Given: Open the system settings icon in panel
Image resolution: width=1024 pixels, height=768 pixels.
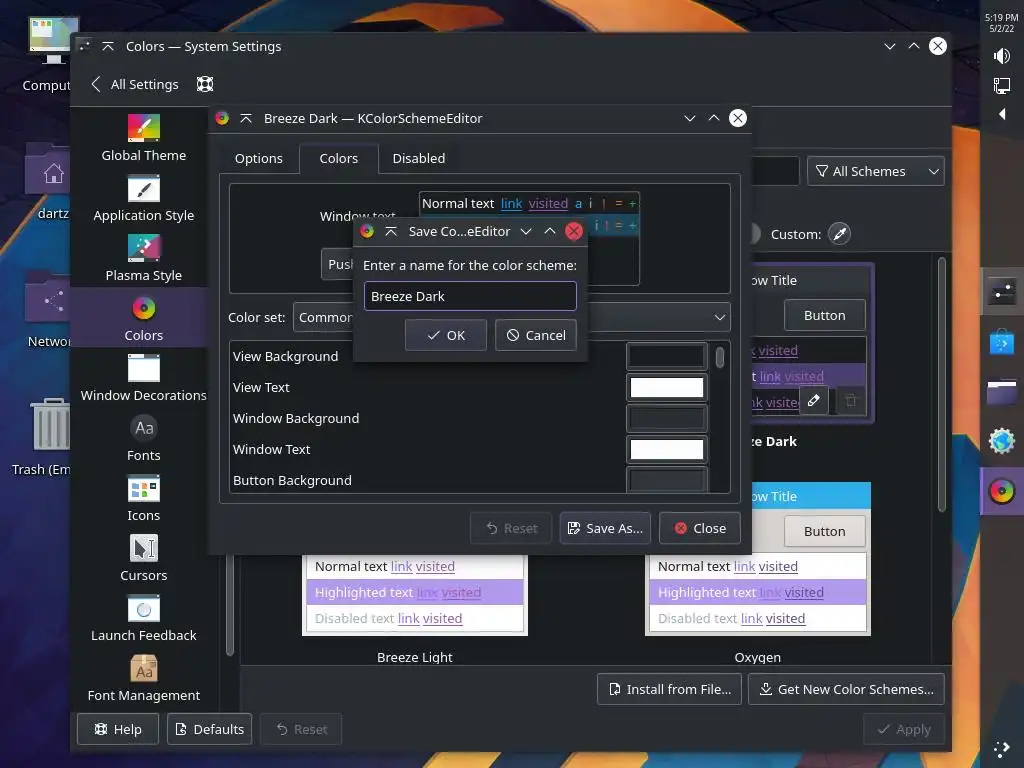Looking at the screenshot, I should click(1002, 291).
